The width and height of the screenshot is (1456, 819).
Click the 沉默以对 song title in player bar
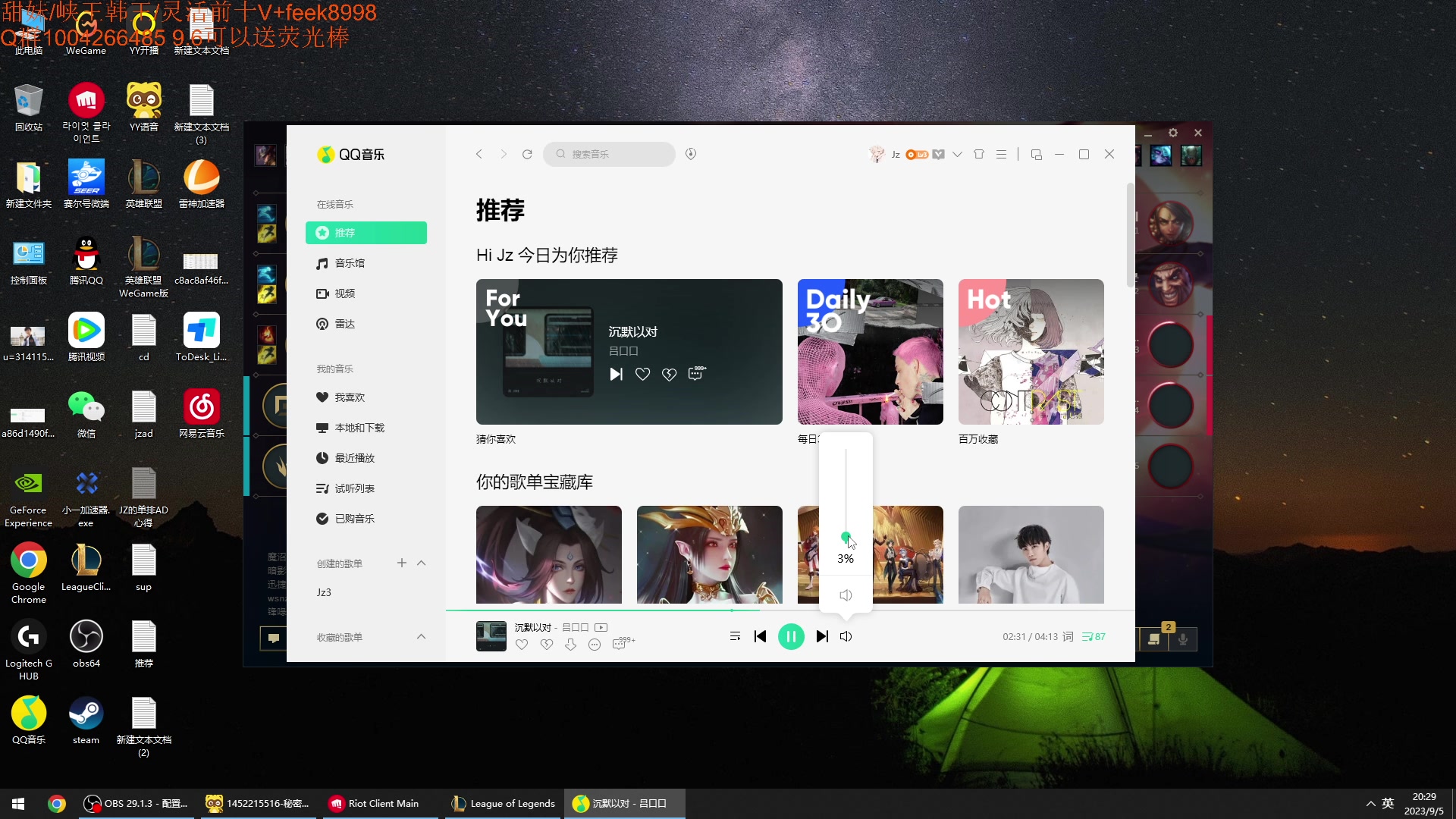pyautogui.click(x=532, y=627)
